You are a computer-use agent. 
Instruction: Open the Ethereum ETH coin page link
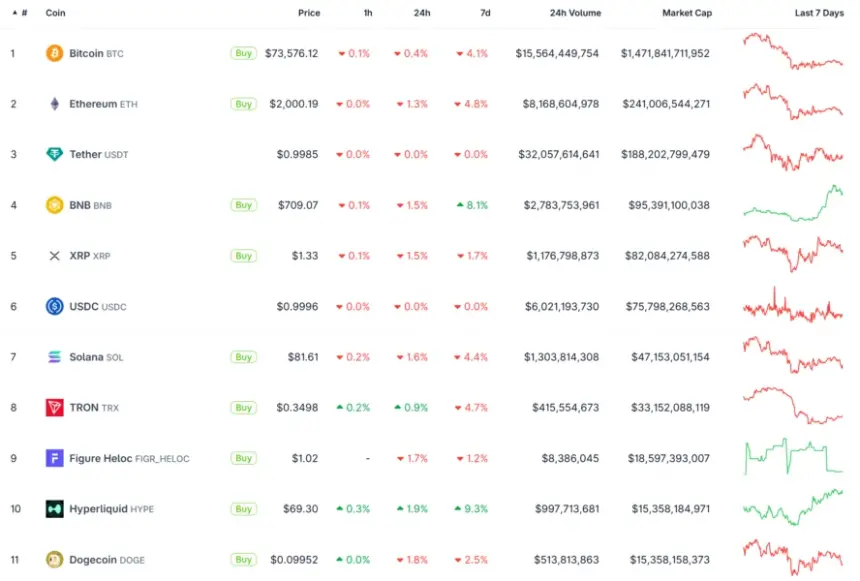103,104
